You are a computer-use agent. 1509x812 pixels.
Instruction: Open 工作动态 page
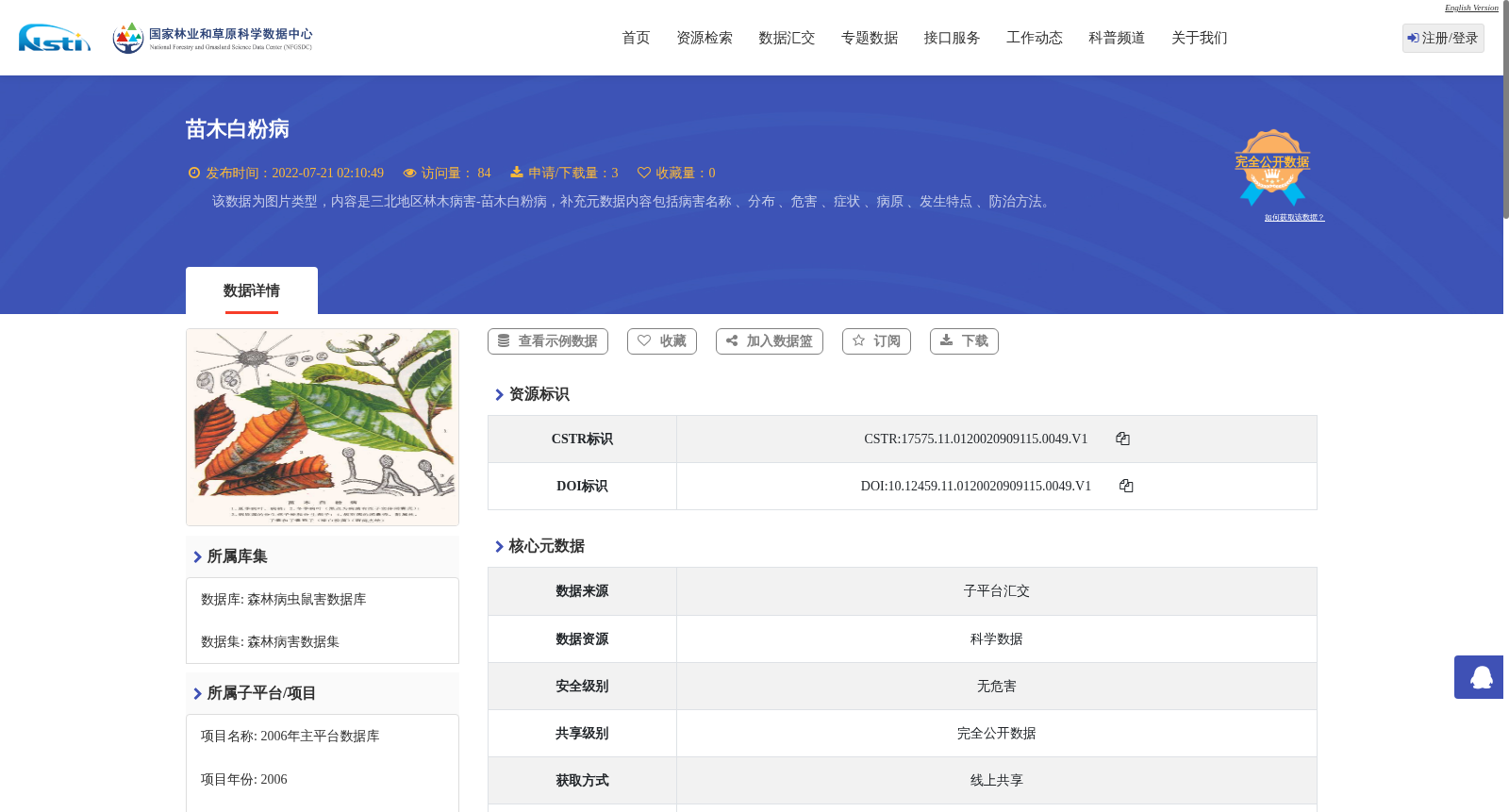[1035, 38]
